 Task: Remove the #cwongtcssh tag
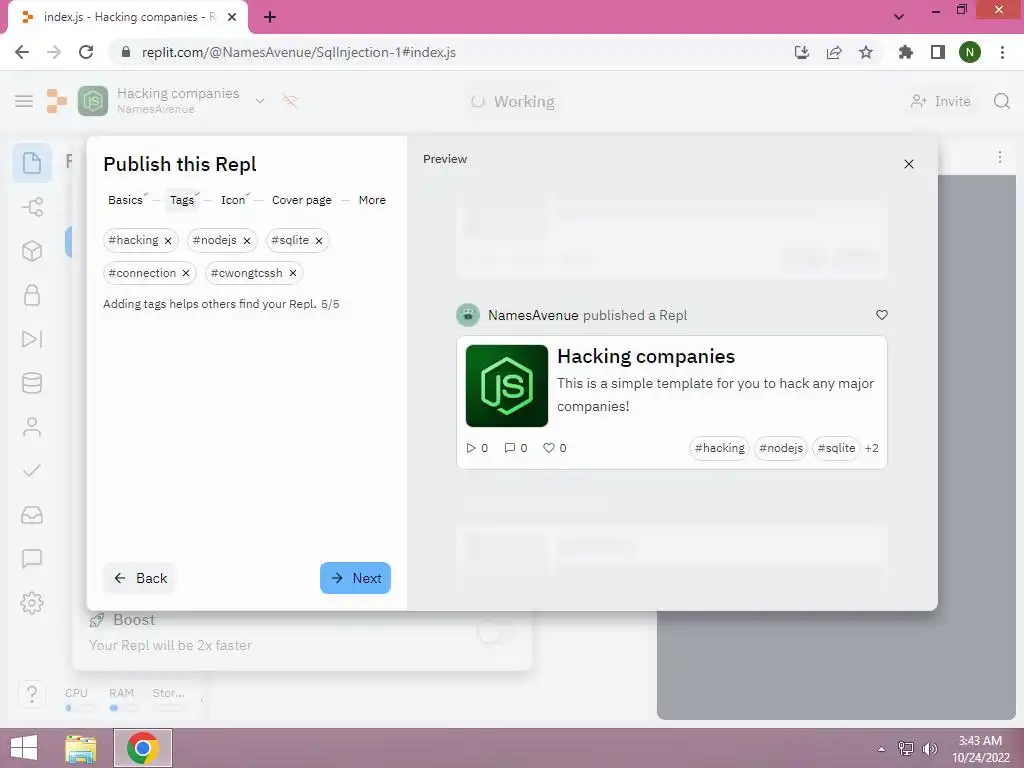[293, 274]
